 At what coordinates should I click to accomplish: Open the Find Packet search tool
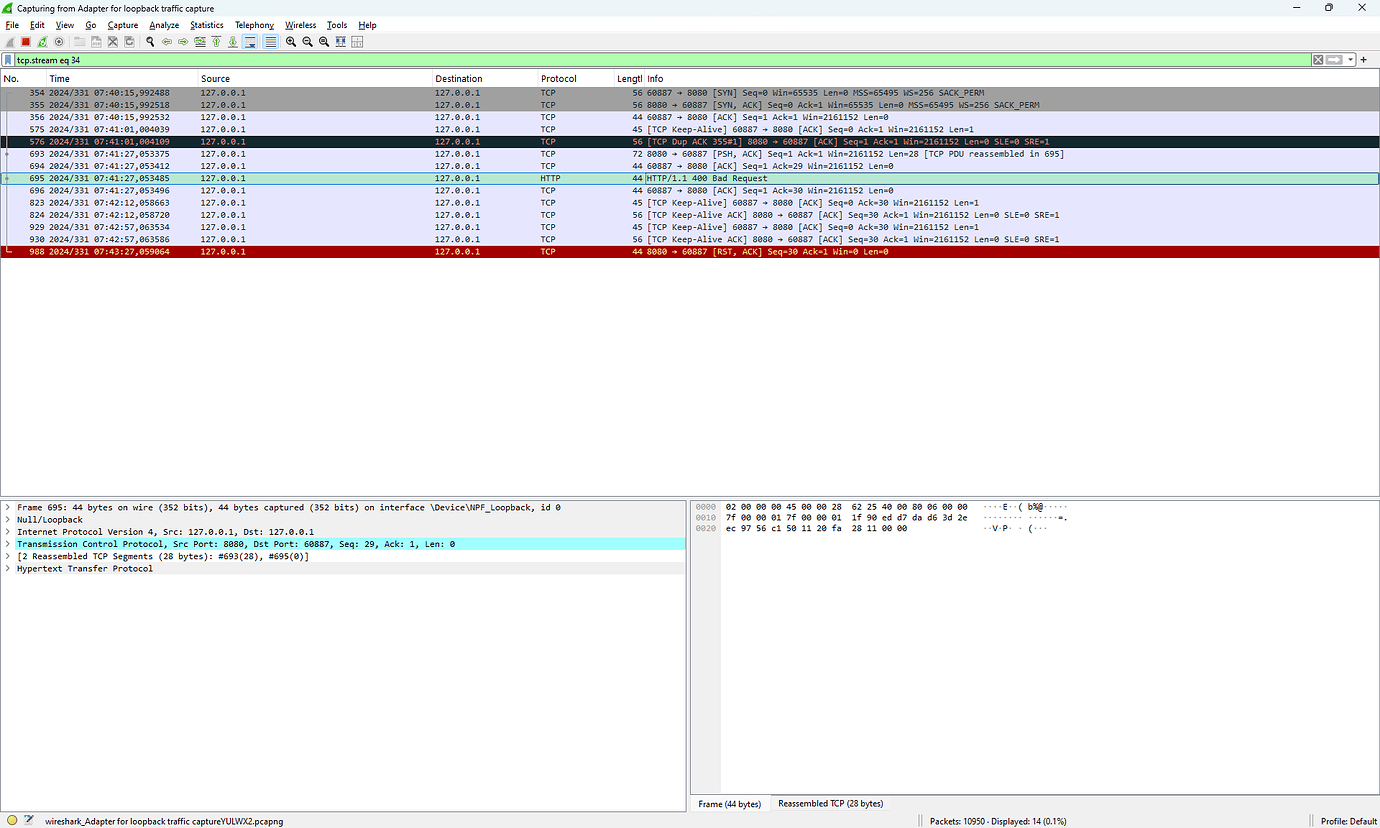pos(150,41)
